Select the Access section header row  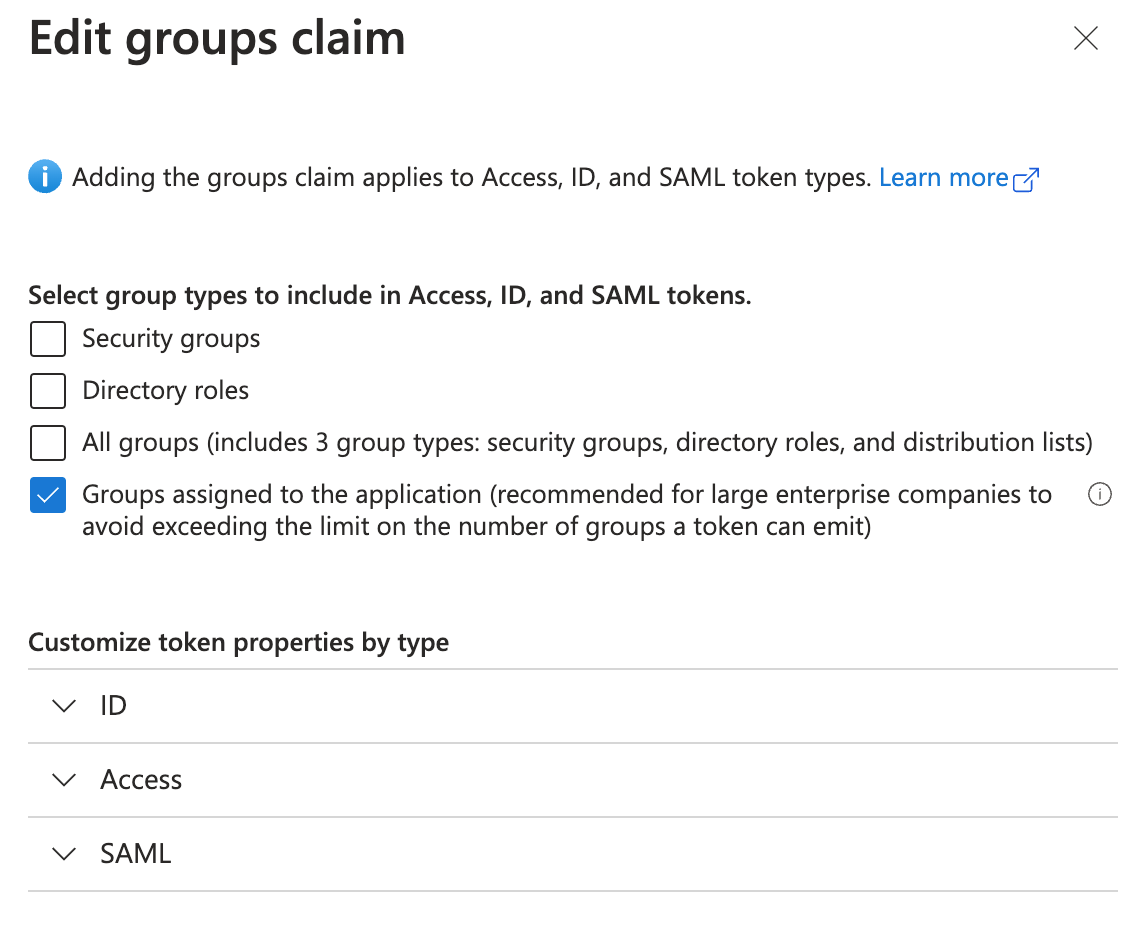pyautogui.click(x=400, y=779)
